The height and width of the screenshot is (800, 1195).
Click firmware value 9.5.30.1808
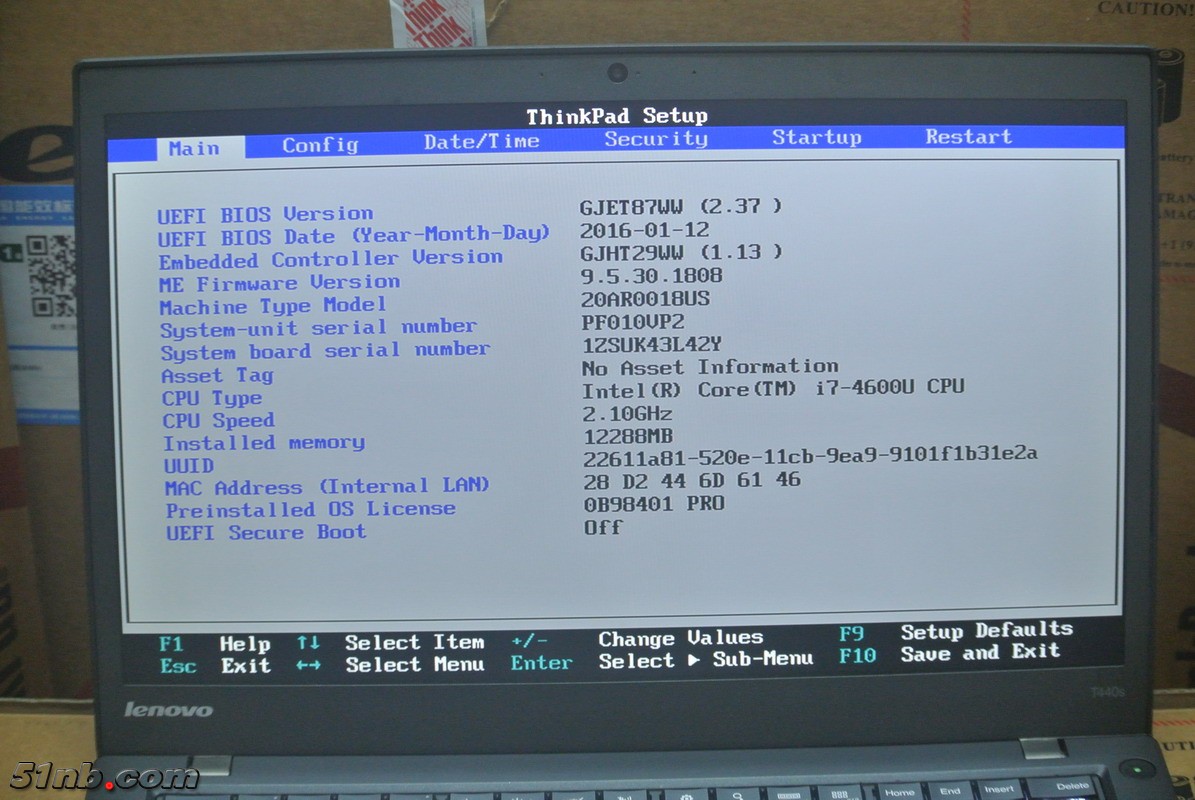coord(652,275)
